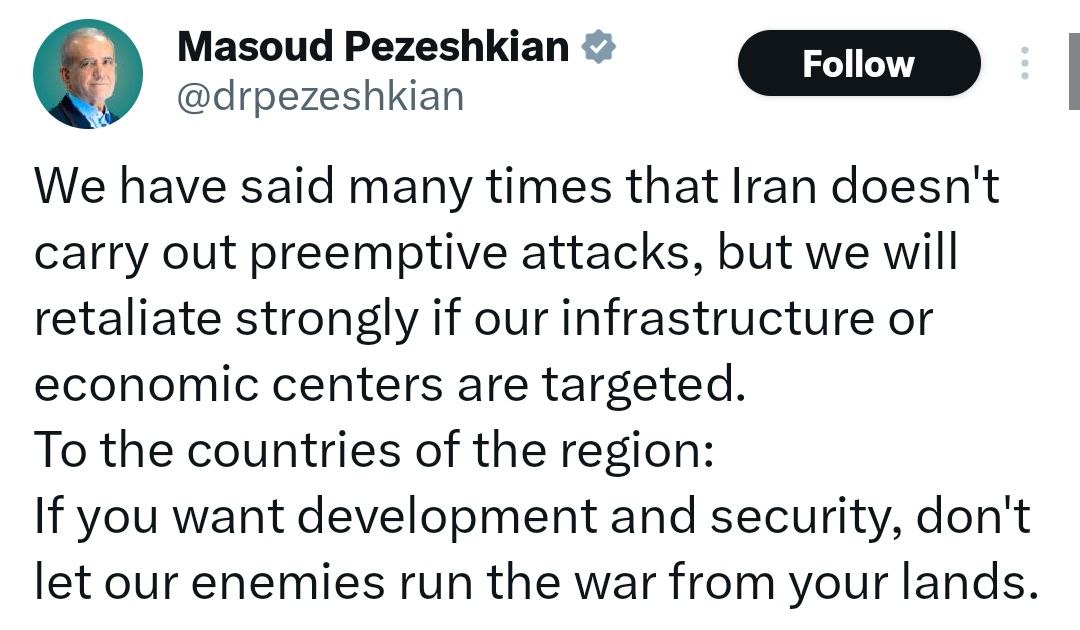This screenshot has width=1080, height=630.
Task: Click the line "To the countries of the region:"
Action: pyautogui.click(x=373, y=451)
